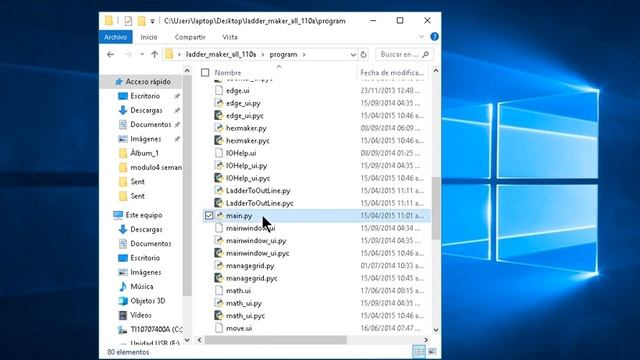
Task: Open Objetos 3D under Este equipo
Action: pos(148,301)
